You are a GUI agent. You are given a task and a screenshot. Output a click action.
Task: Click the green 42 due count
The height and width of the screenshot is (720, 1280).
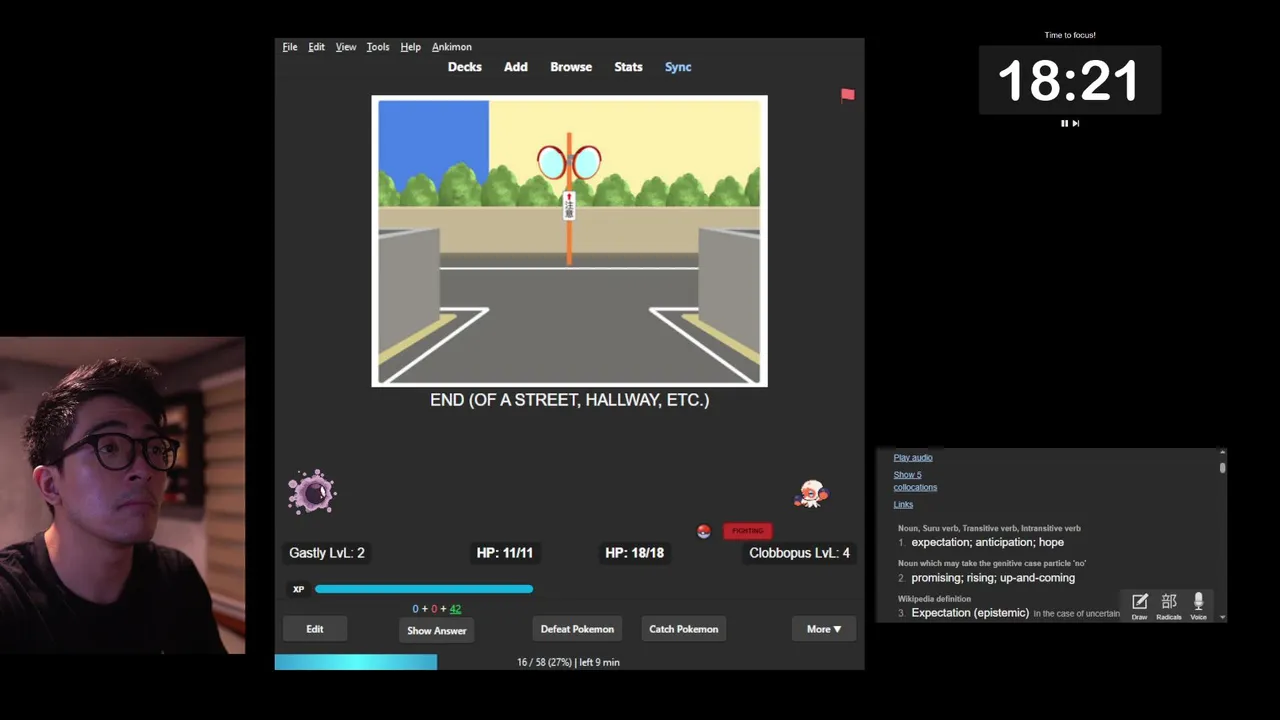pos(455,609)
